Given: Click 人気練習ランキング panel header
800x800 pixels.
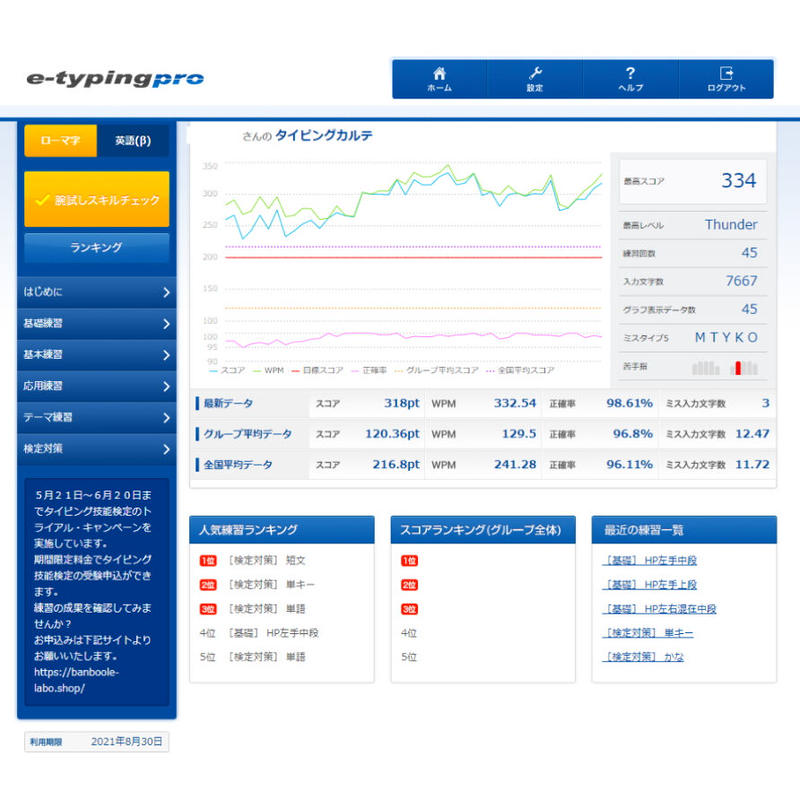Looking at the screenshot, I should pos(282,530).
